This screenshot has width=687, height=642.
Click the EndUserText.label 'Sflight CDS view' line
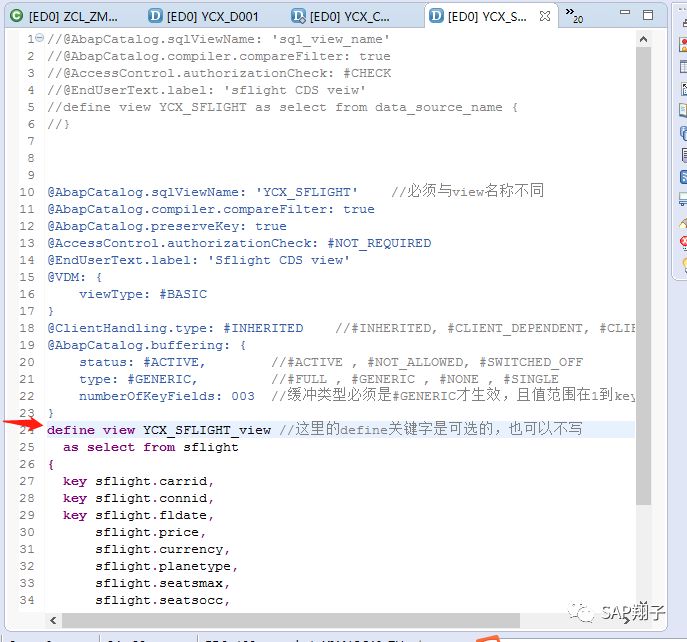[198, 260]
